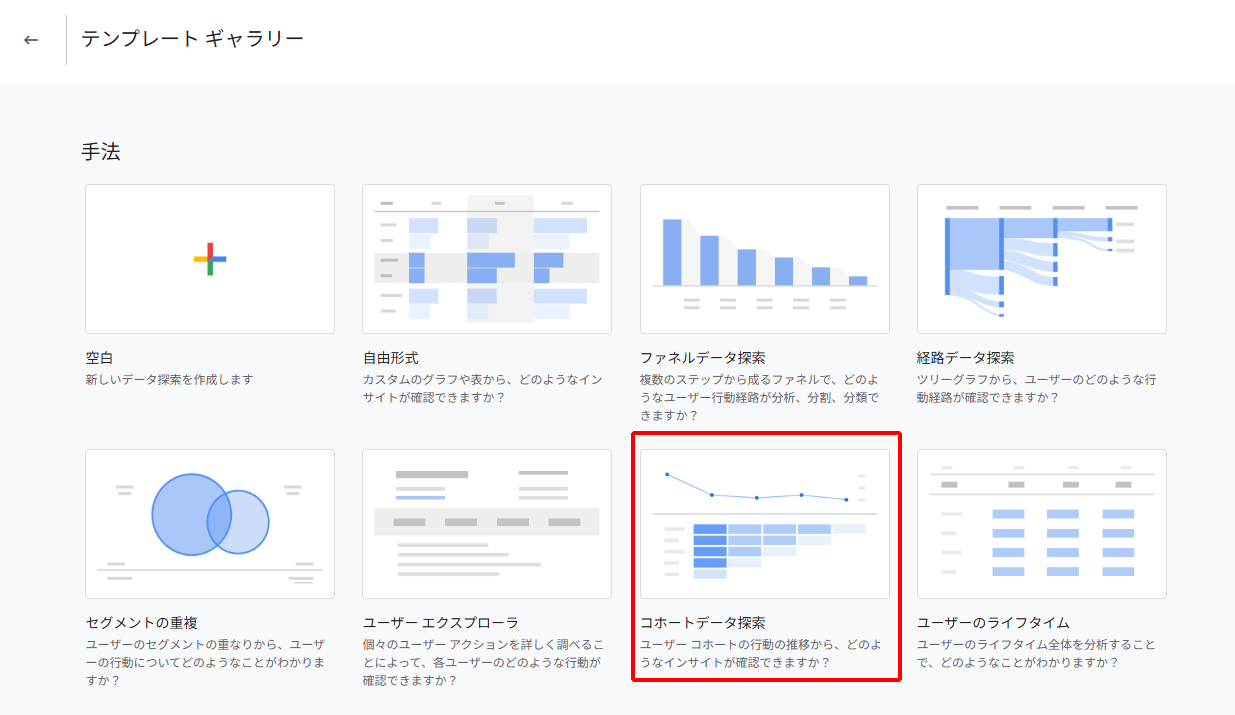Viewport: 1235px width, 715px height.
Task: Click the colorful plus icon for blank exploration
Action: (210, 259)
